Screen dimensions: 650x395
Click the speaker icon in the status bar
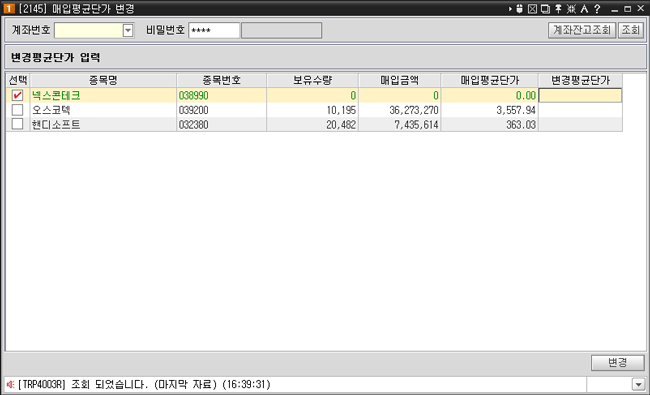pyautogui.click(x=10, y=385)
